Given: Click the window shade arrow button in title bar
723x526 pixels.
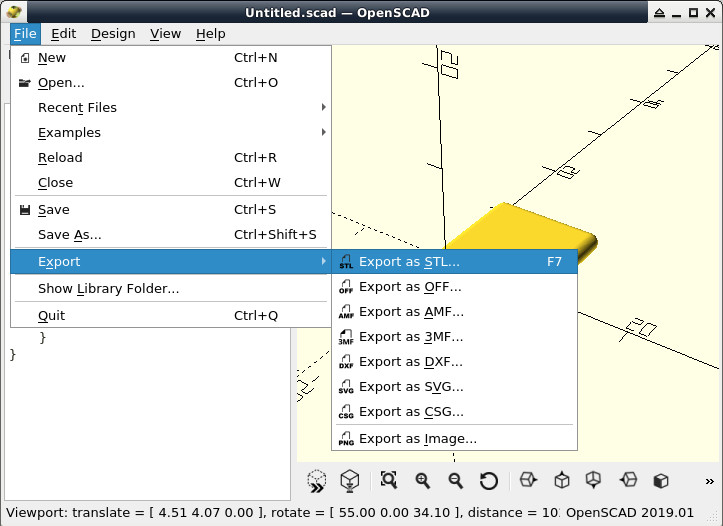Looking at the screenshot, I should 659,13.
